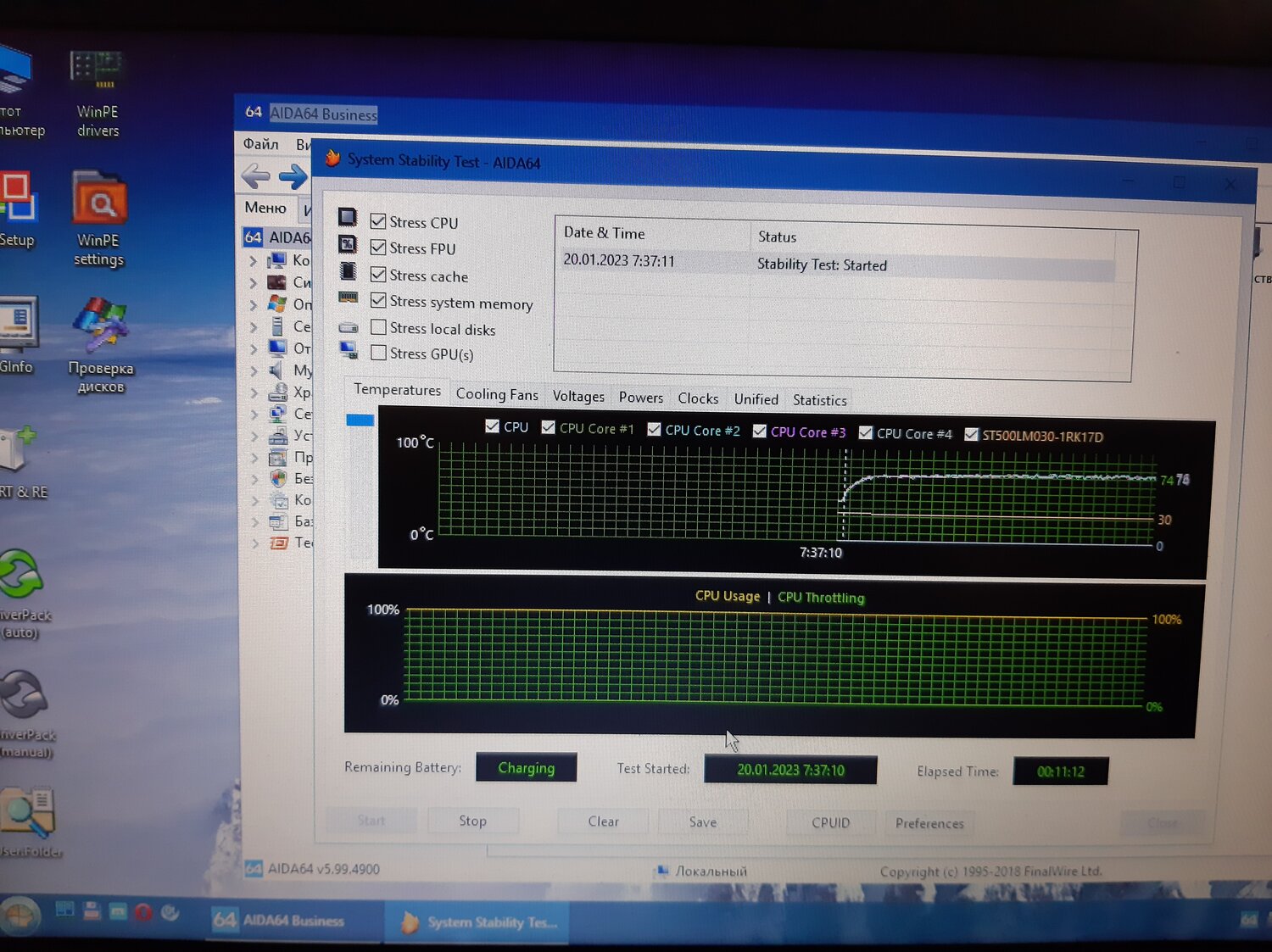Expand the Баз tree node
The width and height of the screenshot is (1272, 952).
coord(254,522)
